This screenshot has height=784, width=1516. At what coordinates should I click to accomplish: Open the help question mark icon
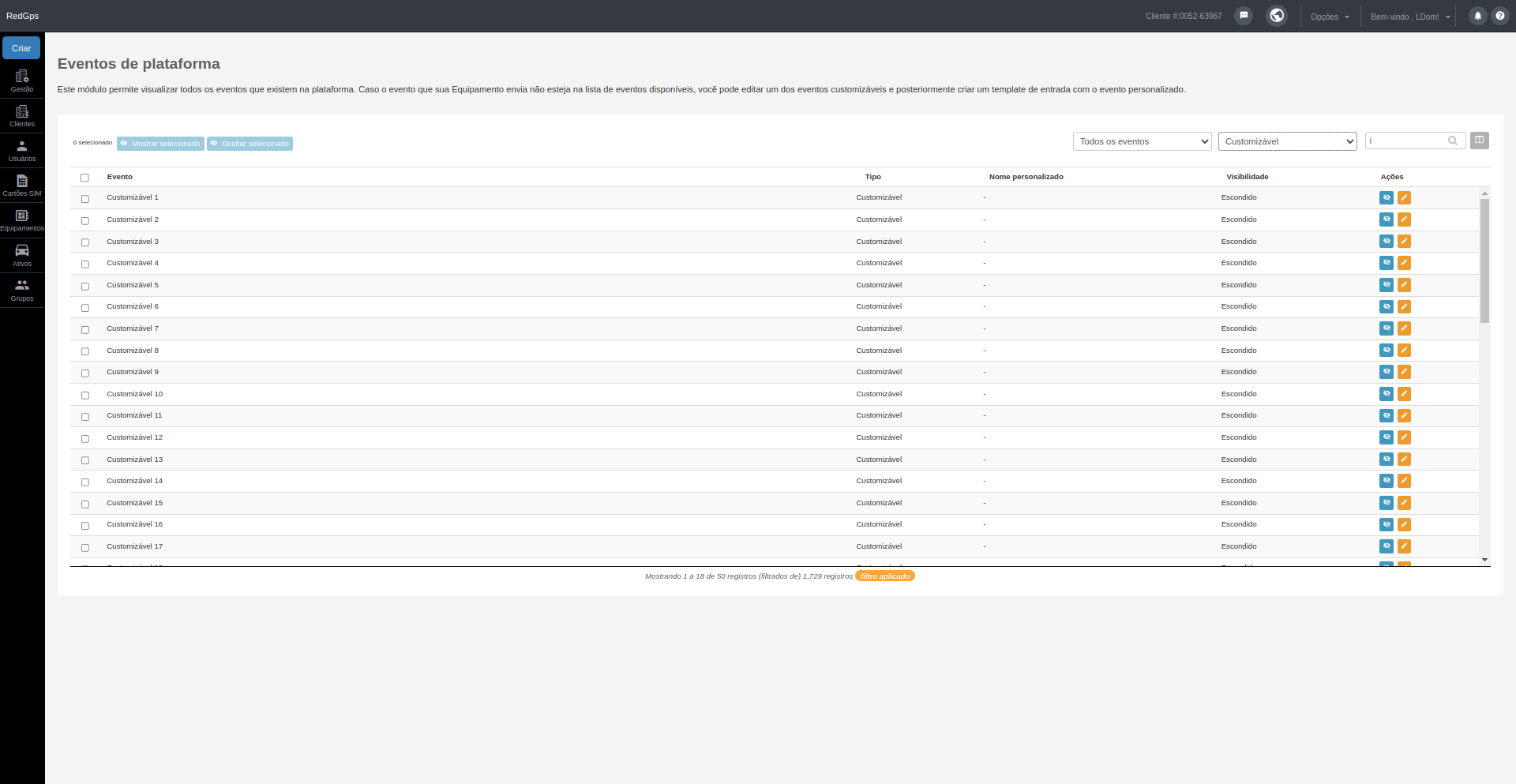pos(1500,16)
